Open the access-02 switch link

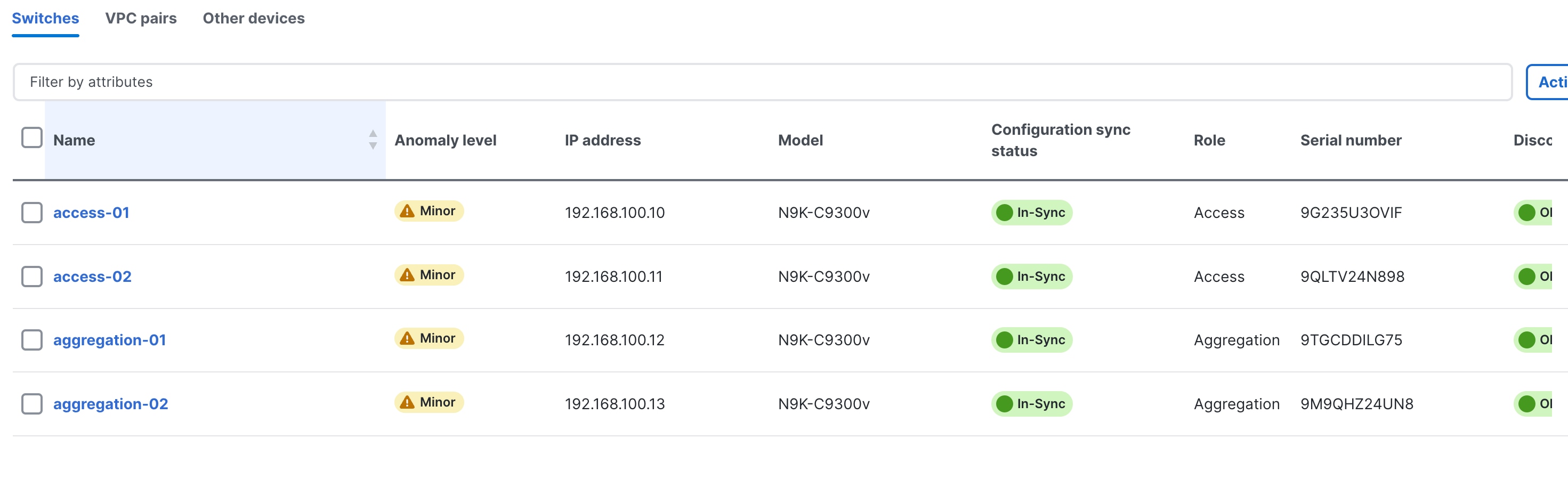92,277
